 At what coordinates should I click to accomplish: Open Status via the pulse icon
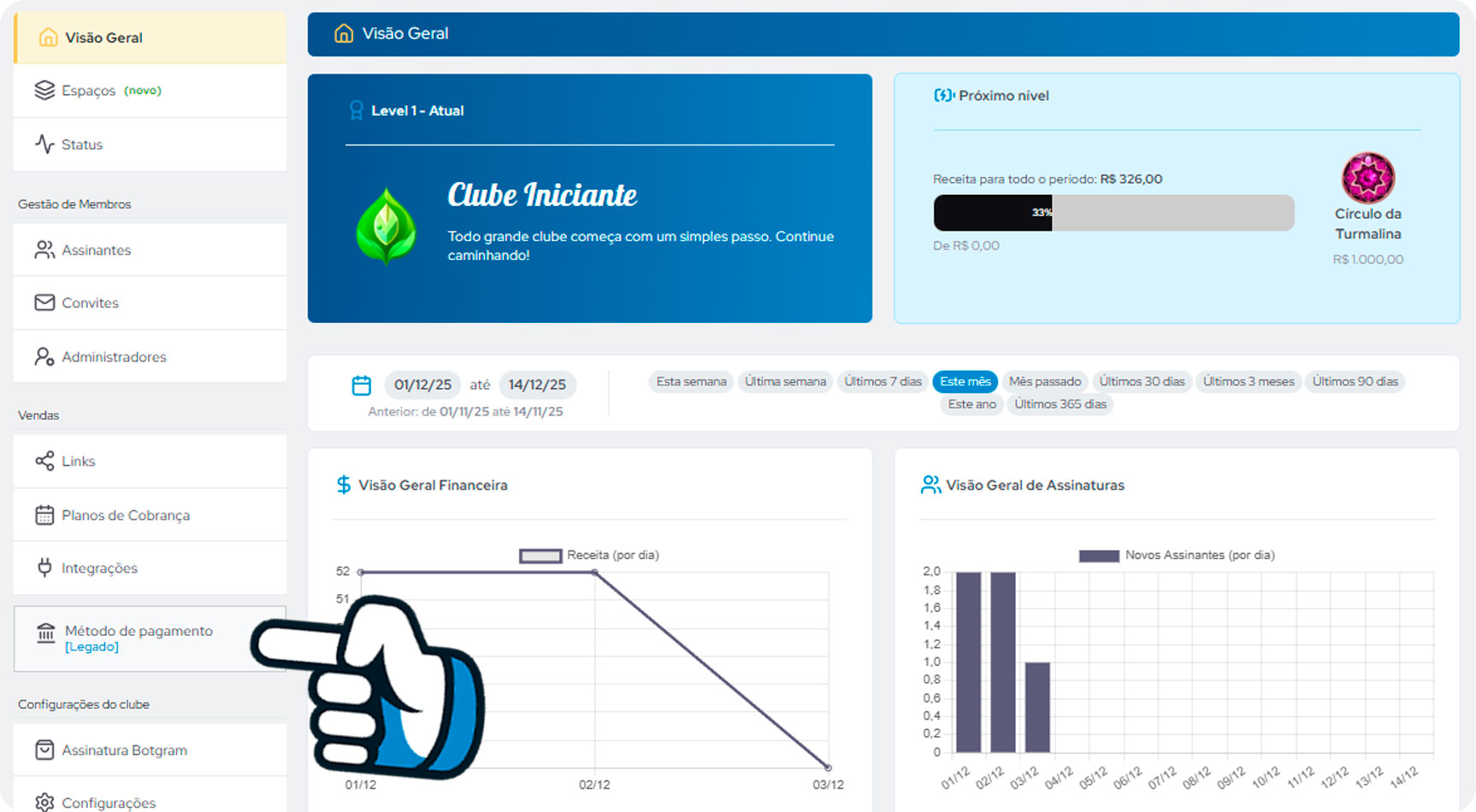[x=44, y=144]
